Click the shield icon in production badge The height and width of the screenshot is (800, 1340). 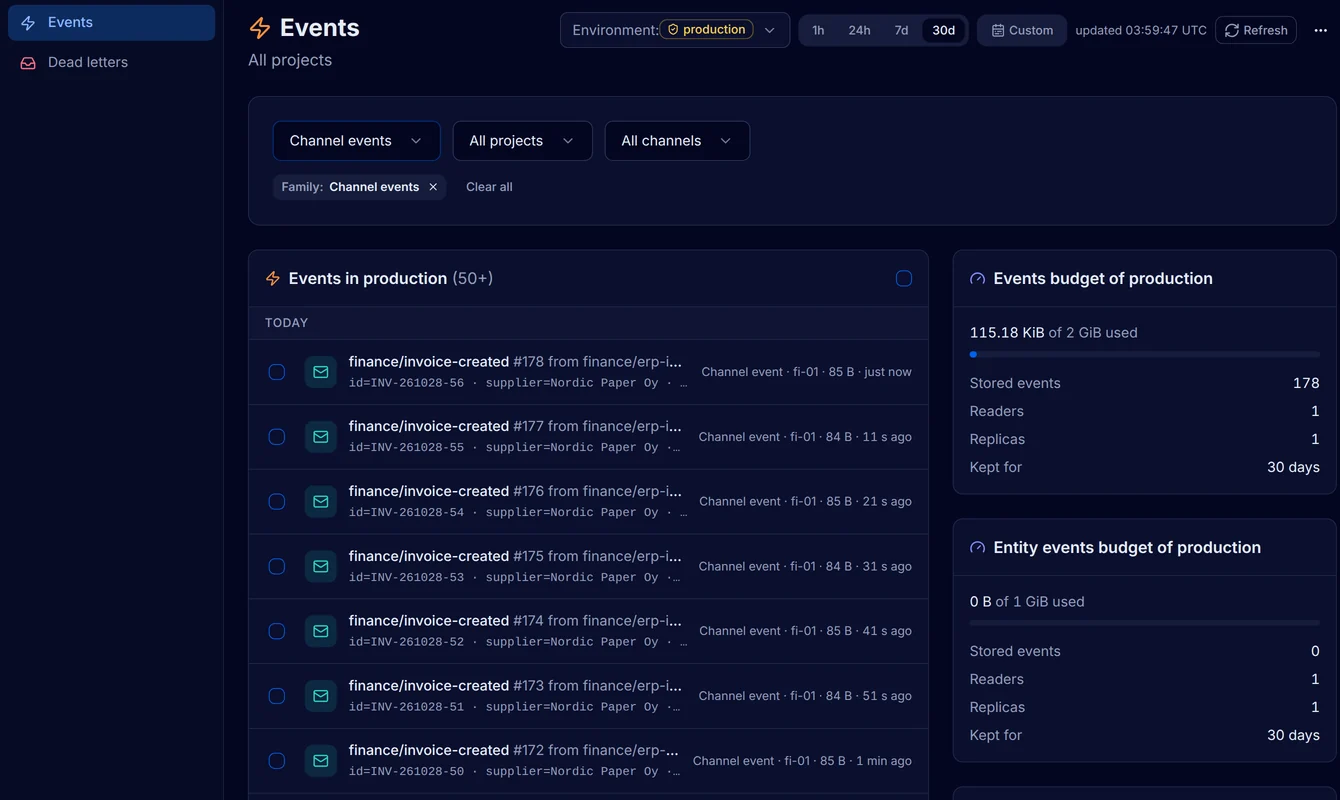tap(673, 30)
